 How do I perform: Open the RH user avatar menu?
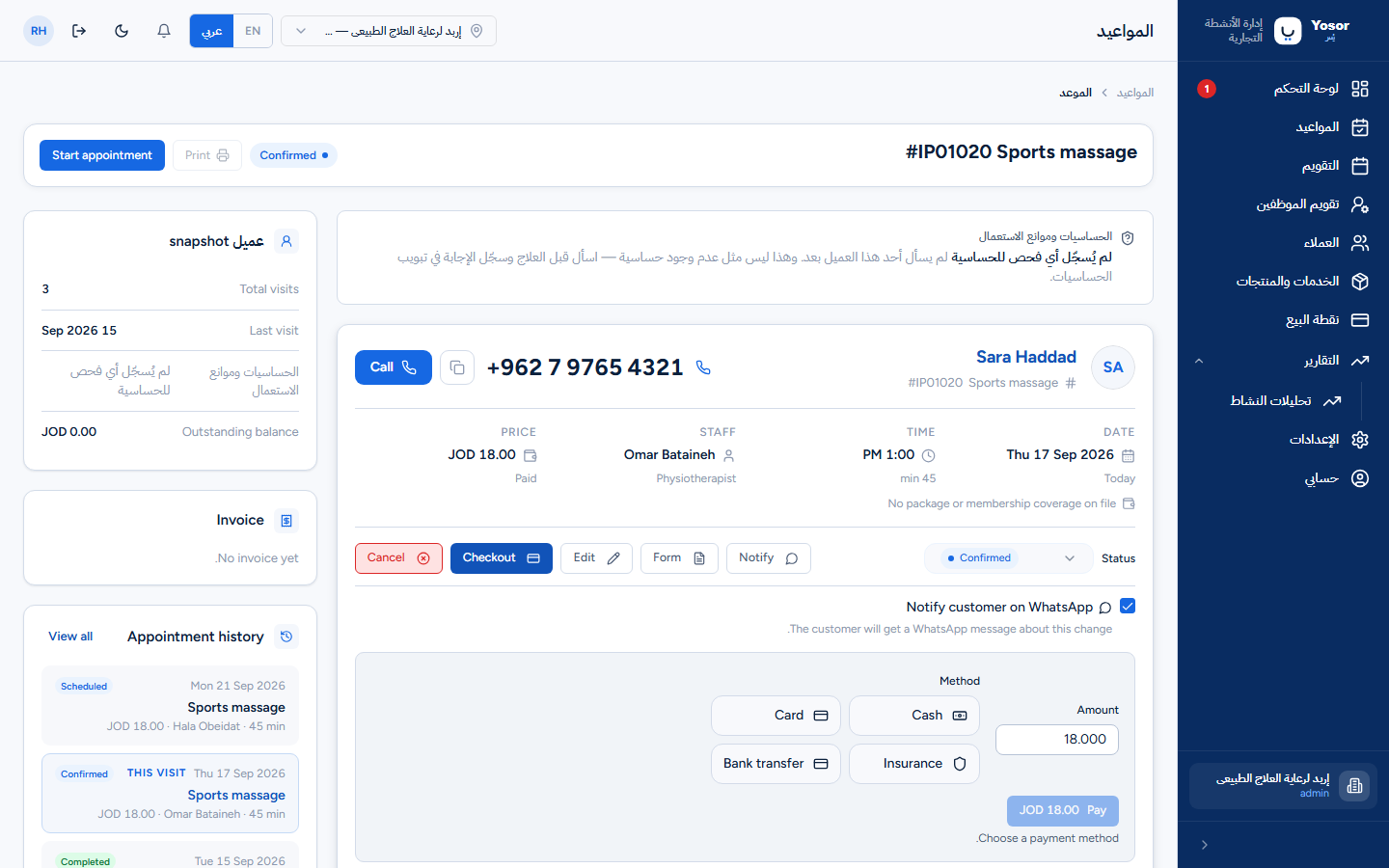pyautogui.click(x=39, y=31)
